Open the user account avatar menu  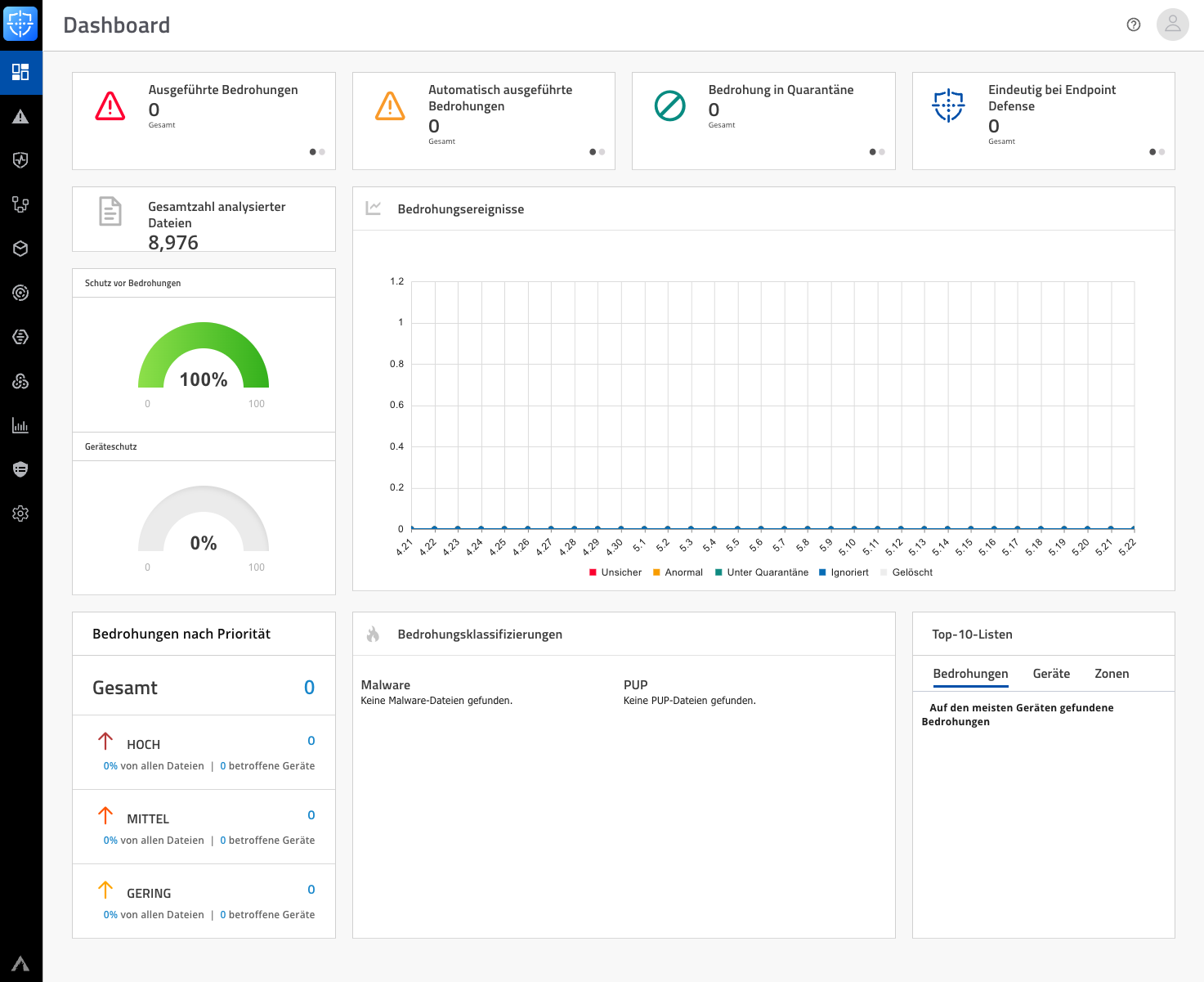pos(1172,25)
